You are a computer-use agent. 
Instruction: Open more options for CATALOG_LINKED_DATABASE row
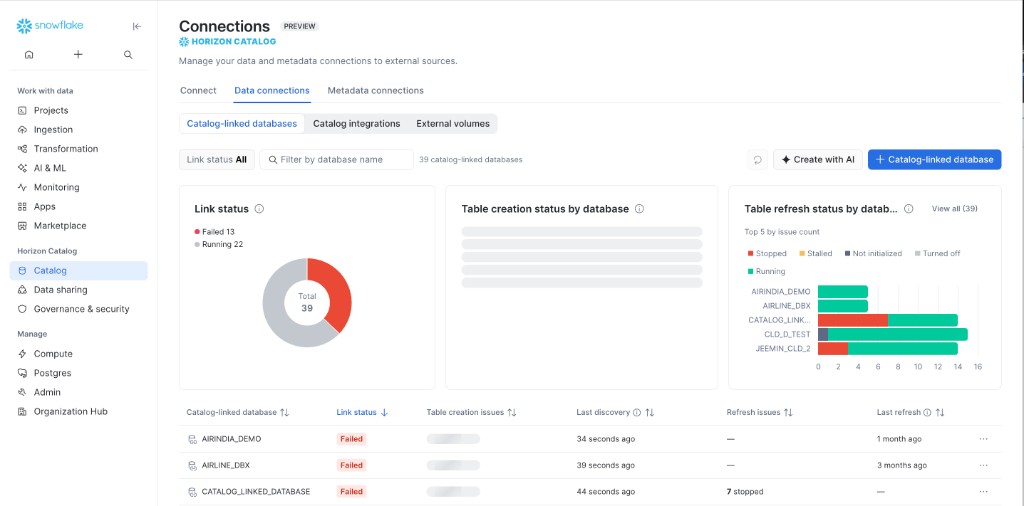click(984, 492)
